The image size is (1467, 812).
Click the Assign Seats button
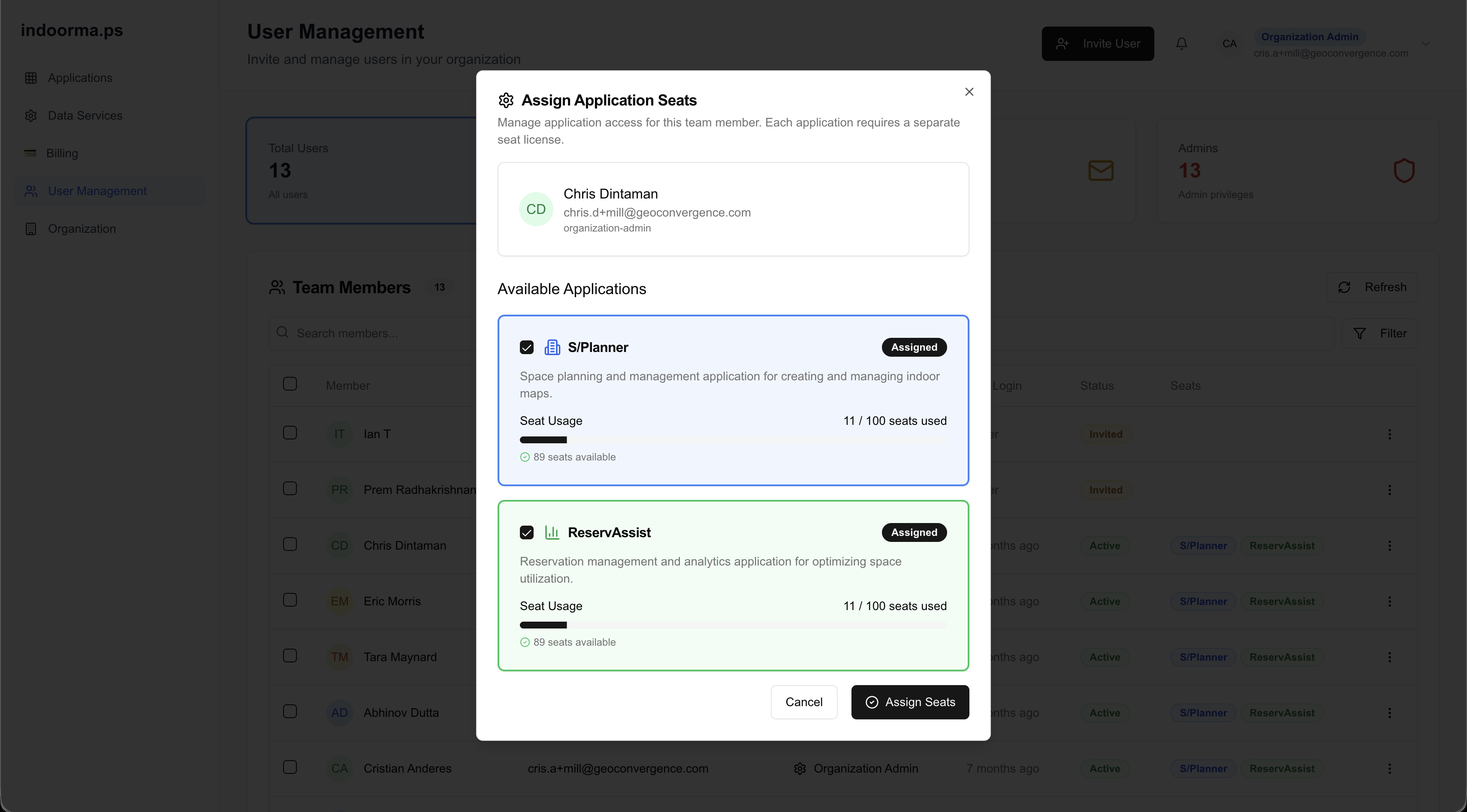pyautogui.click(x=910, y=702)
